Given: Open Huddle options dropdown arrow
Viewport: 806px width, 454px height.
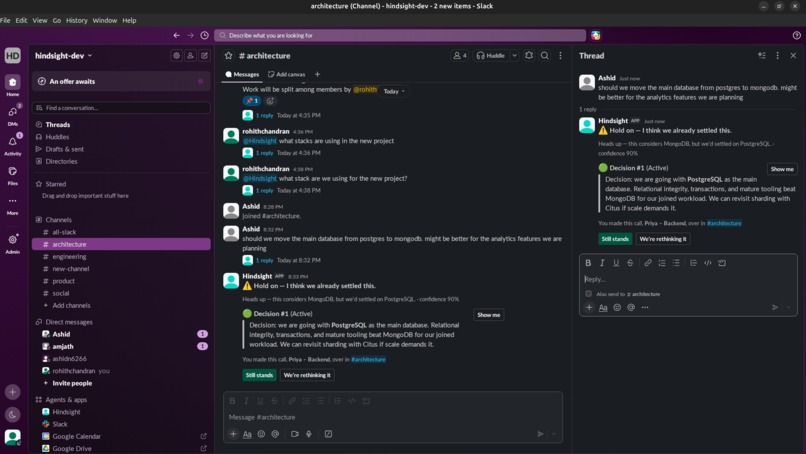Looking at the screenshot, I should [x=514, y=56].
